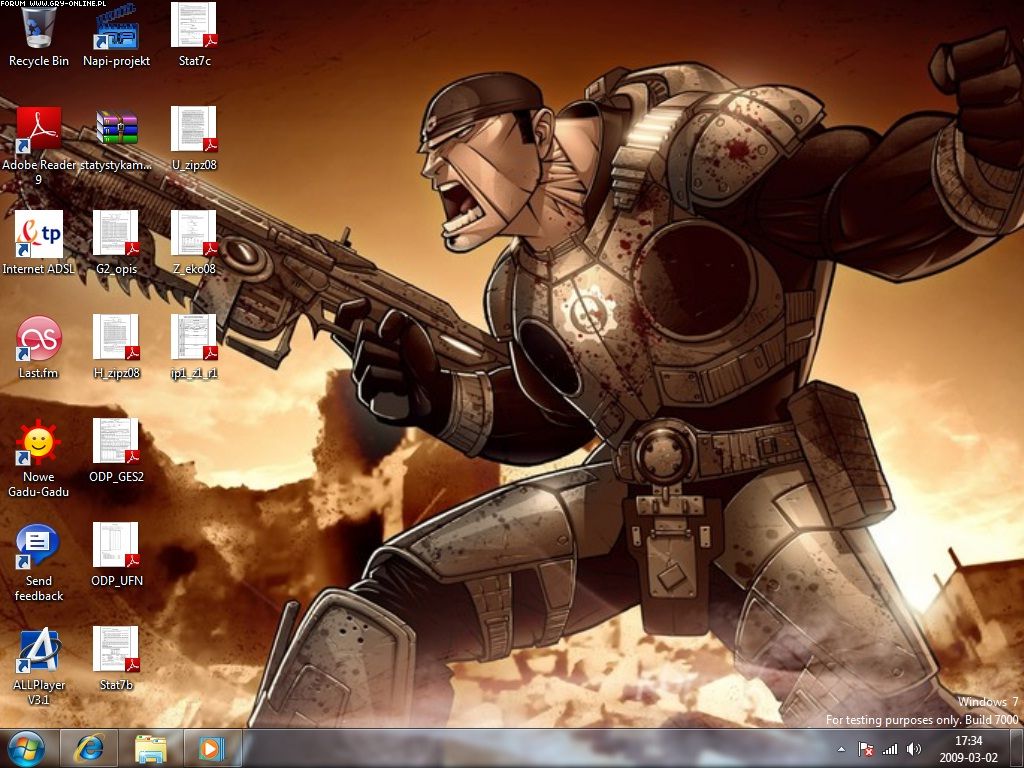The height and width of the screenshot is (768, 1024).
Task: Select the Stat7c PDF file
Action: pyautogui.click(x=194, y=27)
